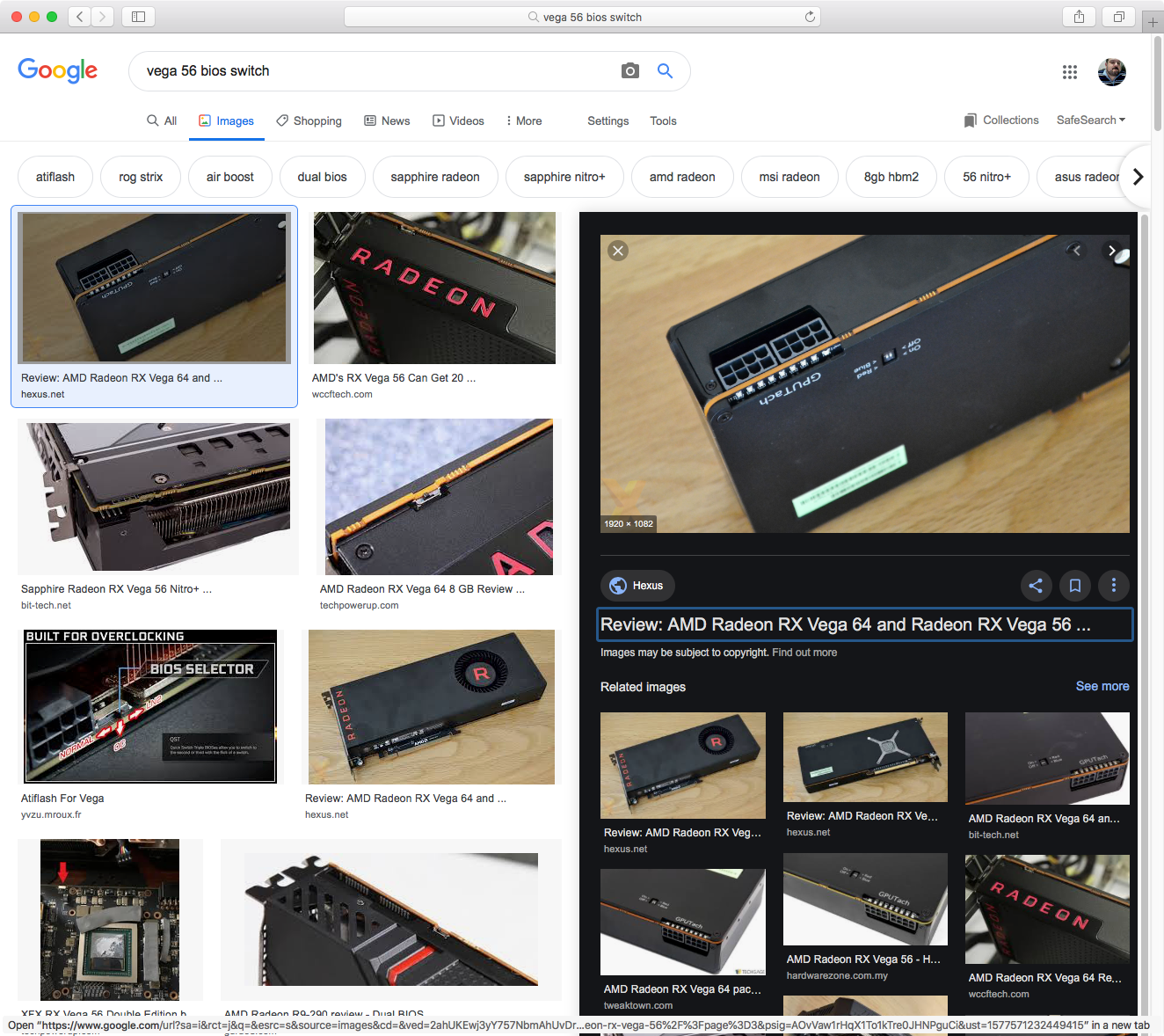Open preview panel three-dot options menu
Viewport: 1164px width, 1036px height.
(1114, 586)
